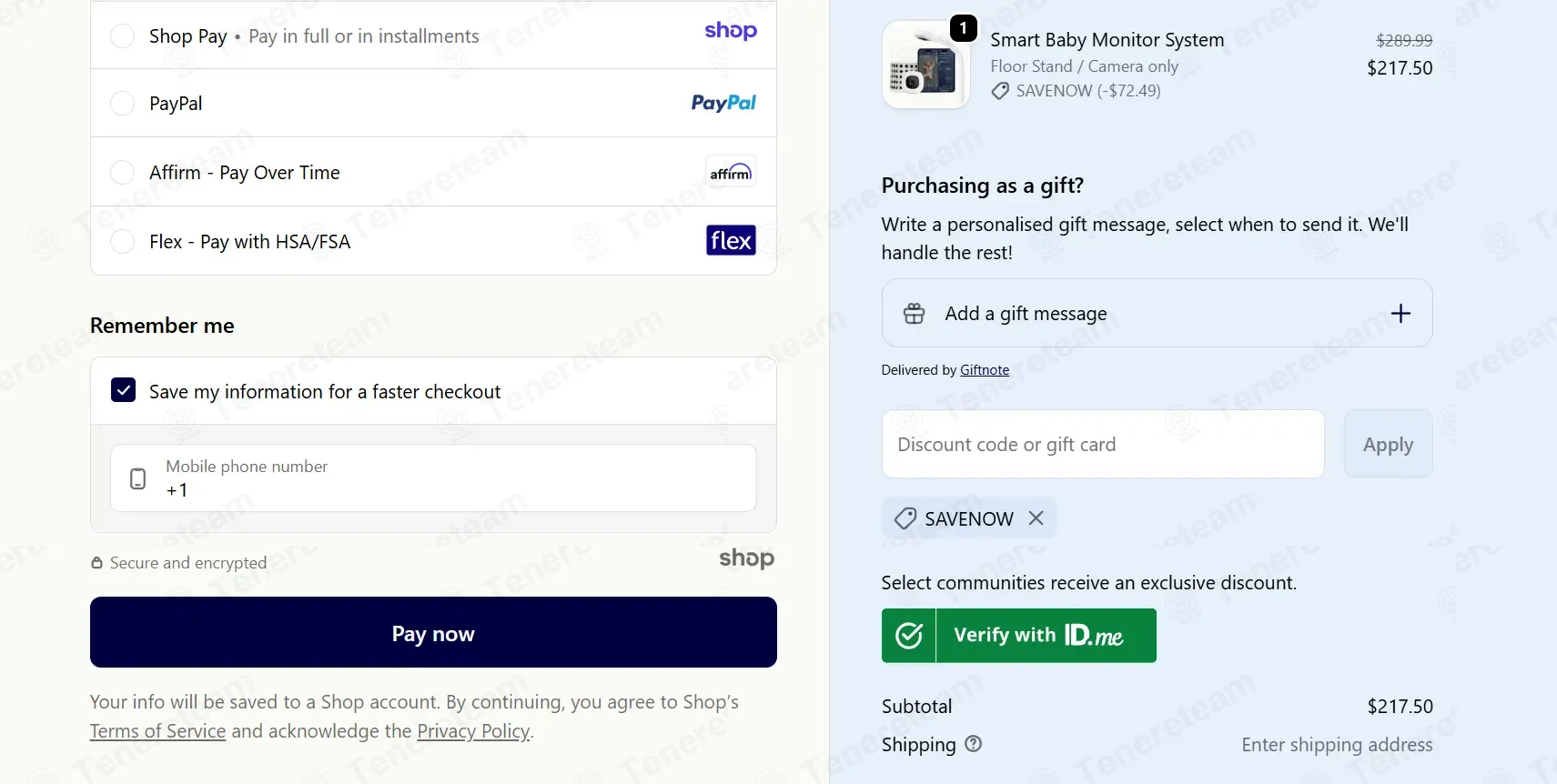Click the Pay now button
Image resolution: width=1557 pixels, height=784 pixels.
click(x=433, y=632)
